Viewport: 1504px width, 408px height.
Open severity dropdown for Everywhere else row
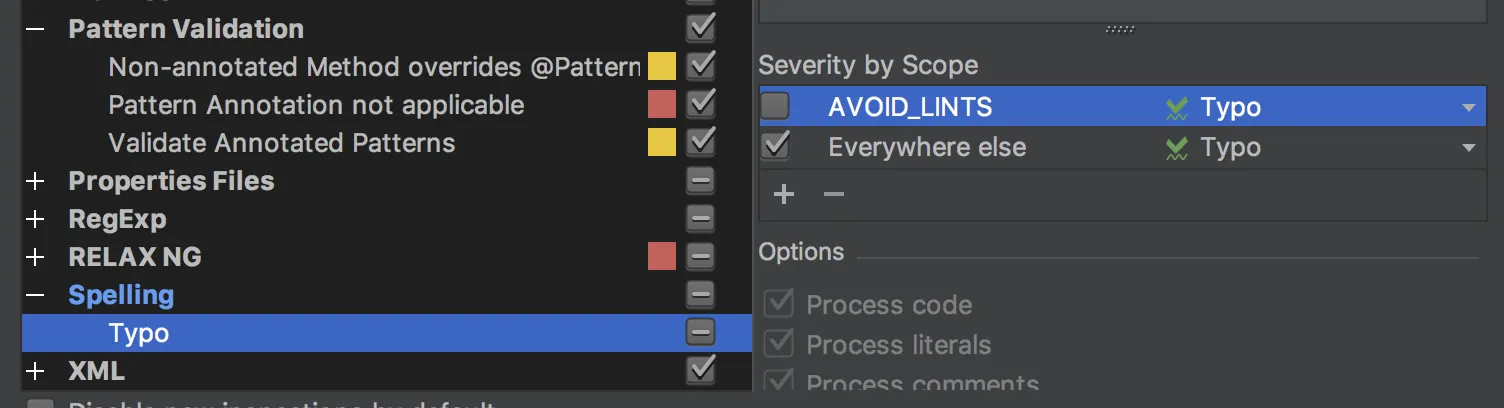pyautogui.click(x=1468, y=148)
